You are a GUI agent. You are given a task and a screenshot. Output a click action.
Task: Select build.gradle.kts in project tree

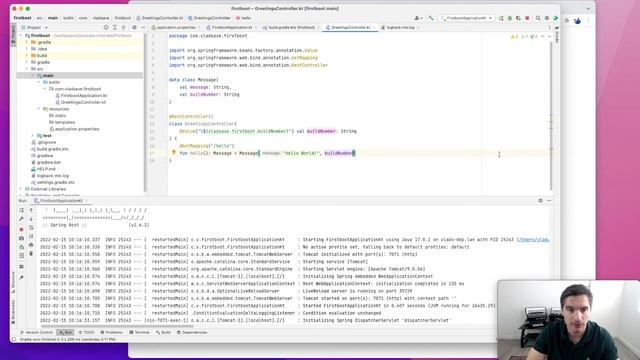49,149
